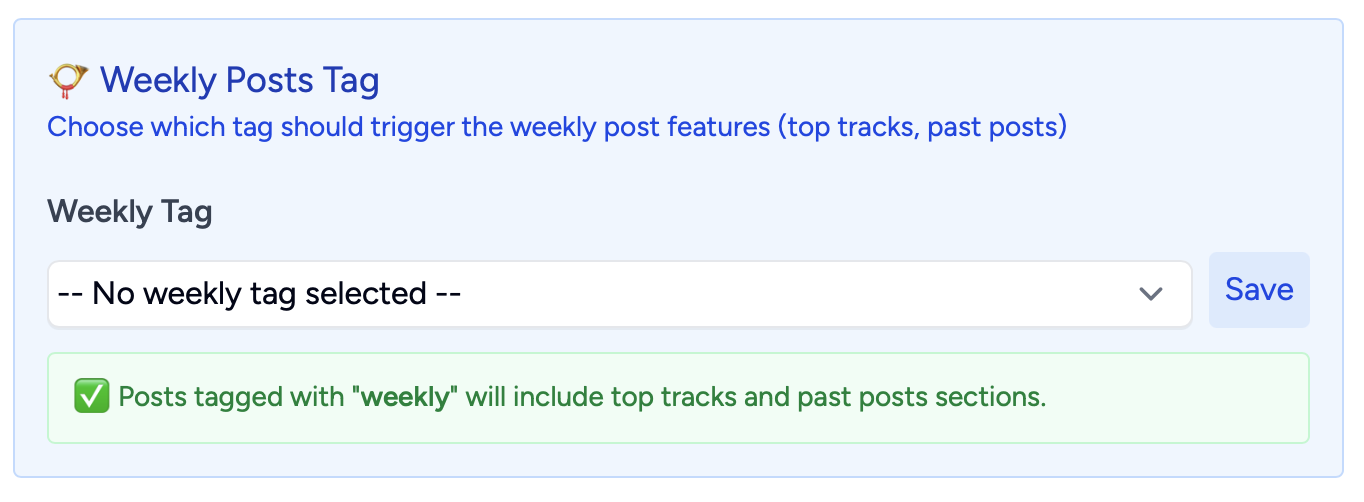Image resolution: width=1364 pixels, height=502 pixels.
Task: Click the bold "weekly" word in the notice
Action: click(x=405, y=397)
